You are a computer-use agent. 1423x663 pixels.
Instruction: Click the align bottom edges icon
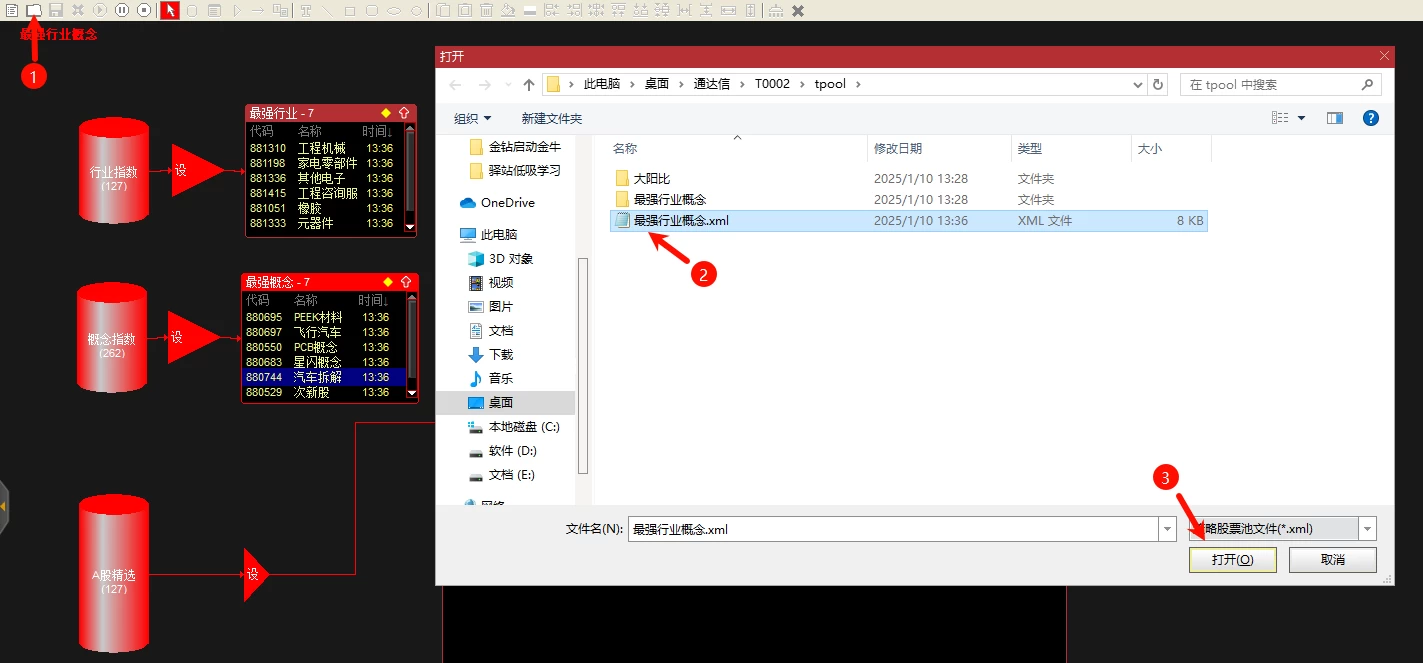point(640,10)
